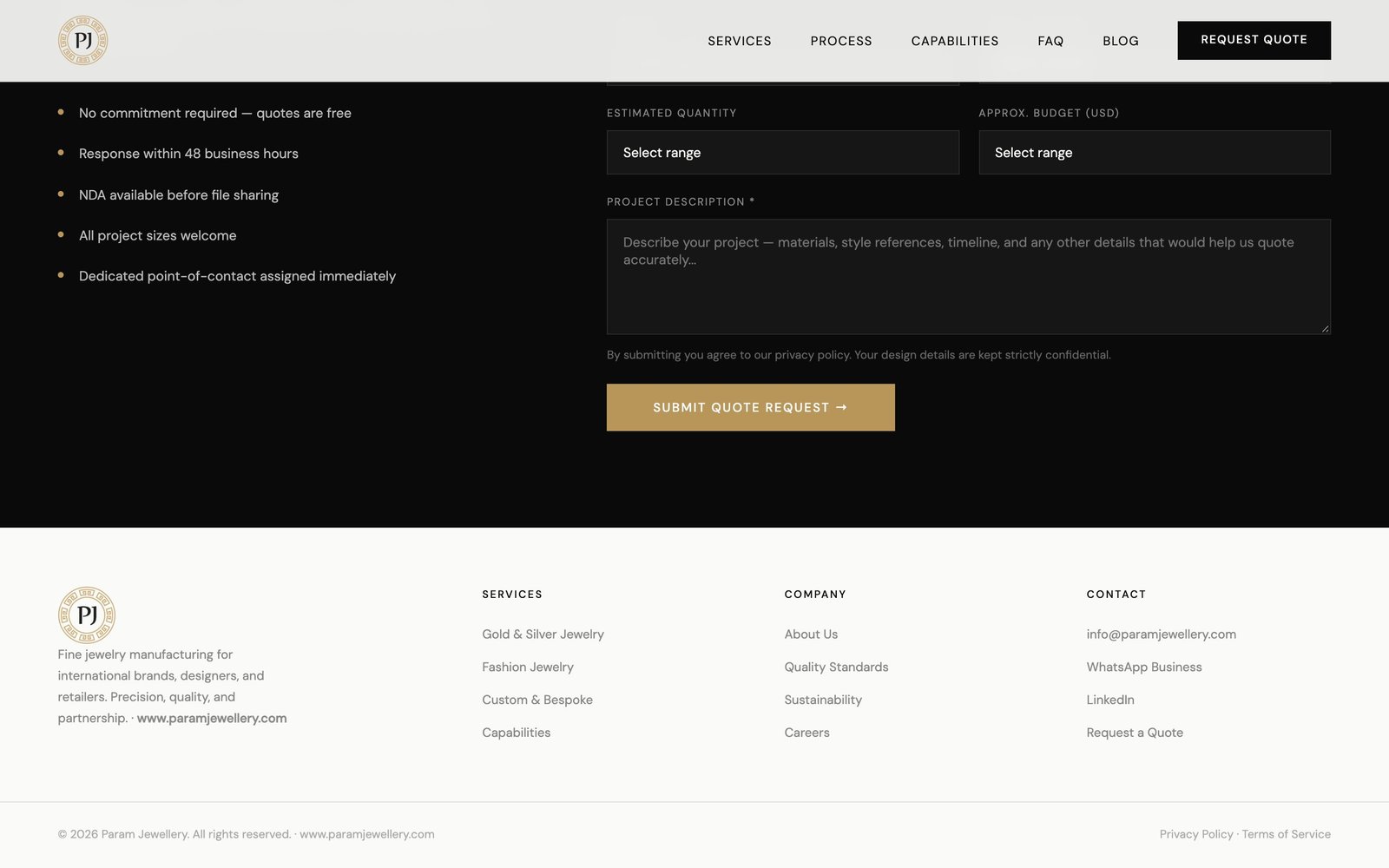Open Gold & Silver Jewelry footer link
The width and height of the screenshot is (1389, 868).
point(543,635)
